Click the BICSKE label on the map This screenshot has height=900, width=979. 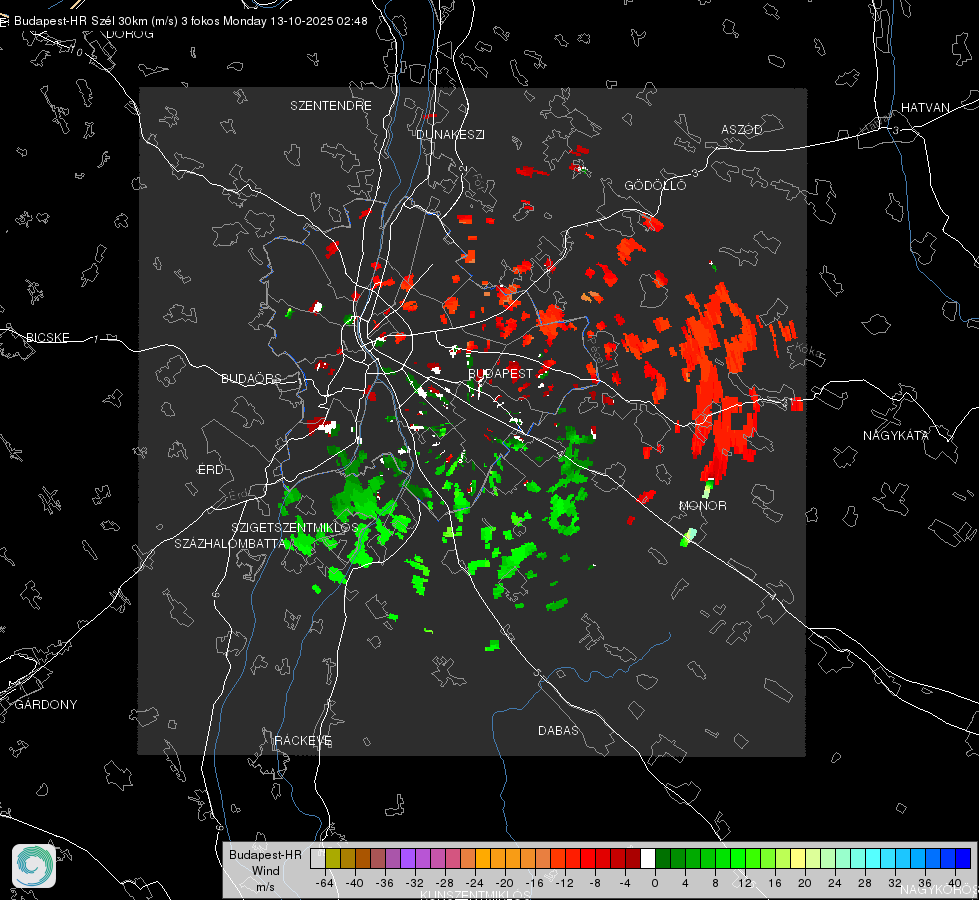click(x=47, y=337)
